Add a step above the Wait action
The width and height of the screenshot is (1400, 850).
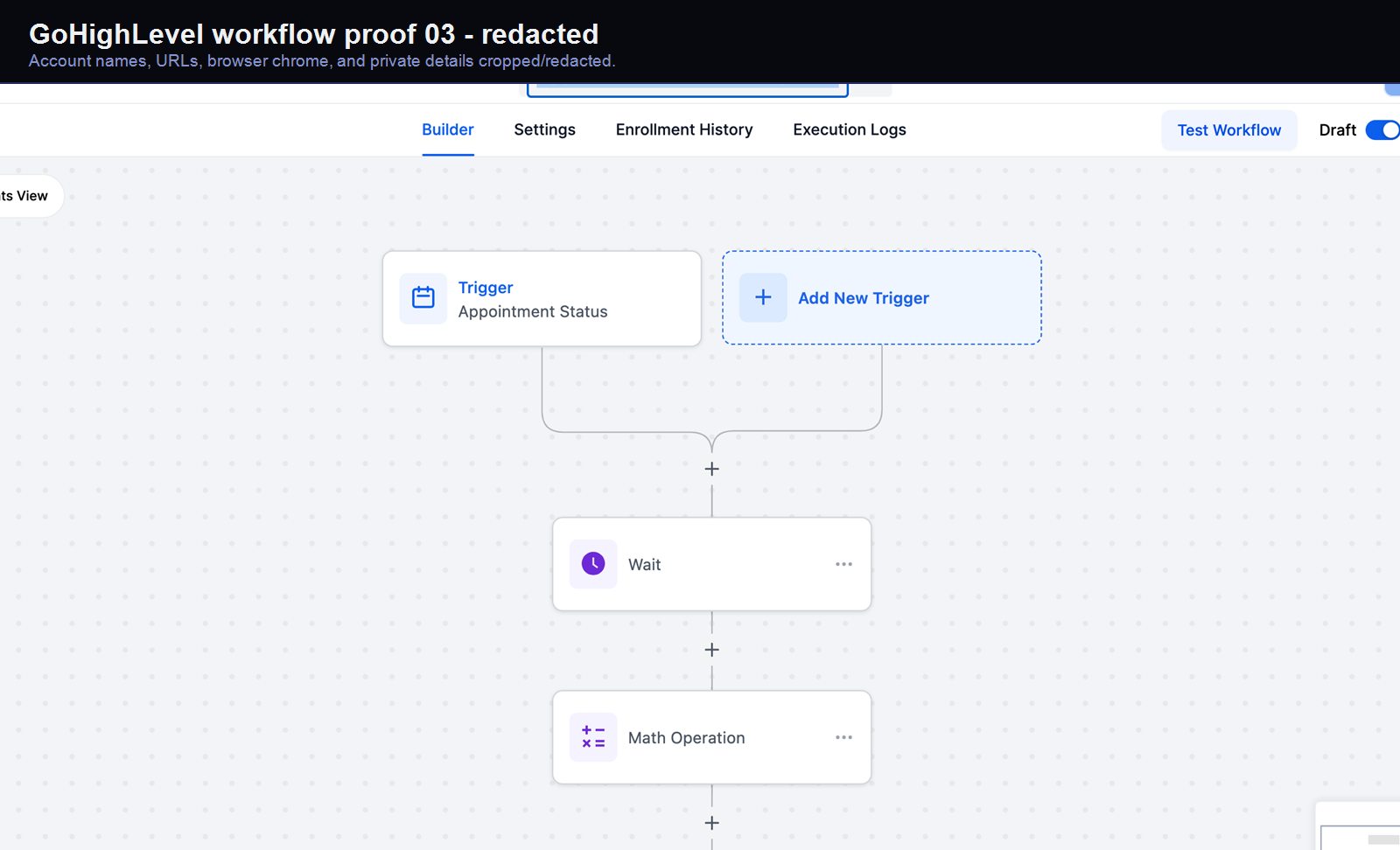[712, 470]
